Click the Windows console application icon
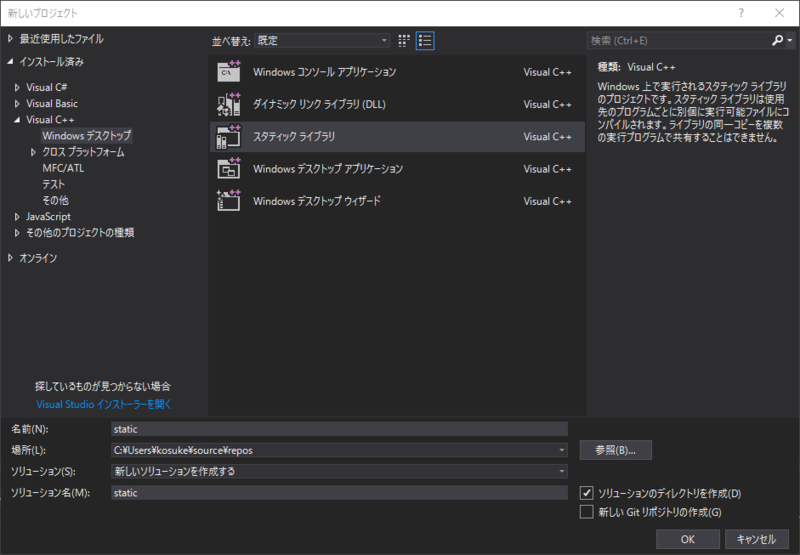 pos(229,71)
